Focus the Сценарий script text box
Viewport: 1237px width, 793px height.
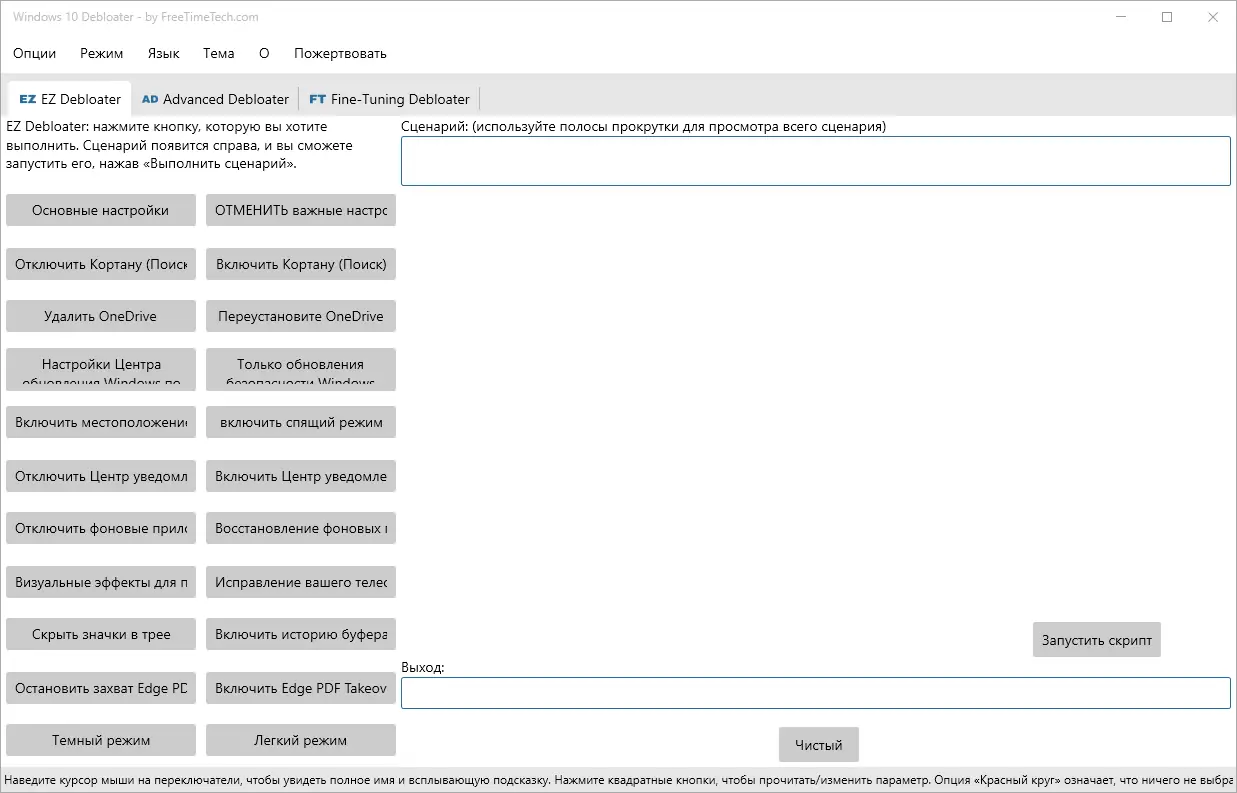tap(816, 161)
